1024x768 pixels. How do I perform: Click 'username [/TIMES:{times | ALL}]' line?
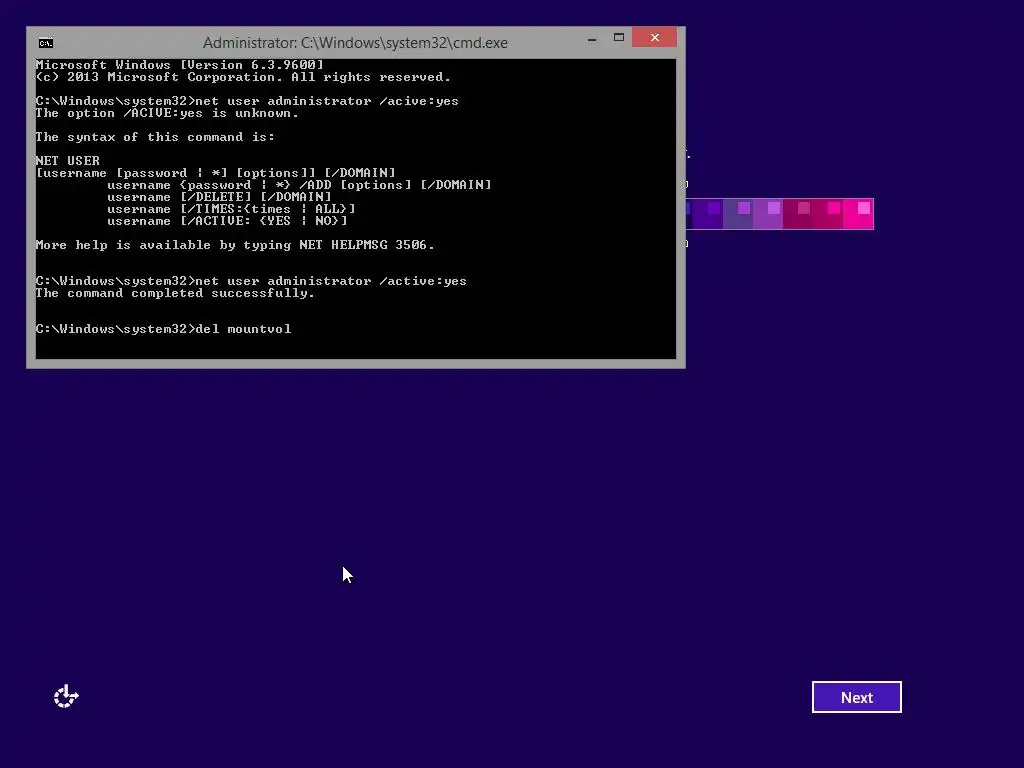pyautogui.click(x=231, y=209)
